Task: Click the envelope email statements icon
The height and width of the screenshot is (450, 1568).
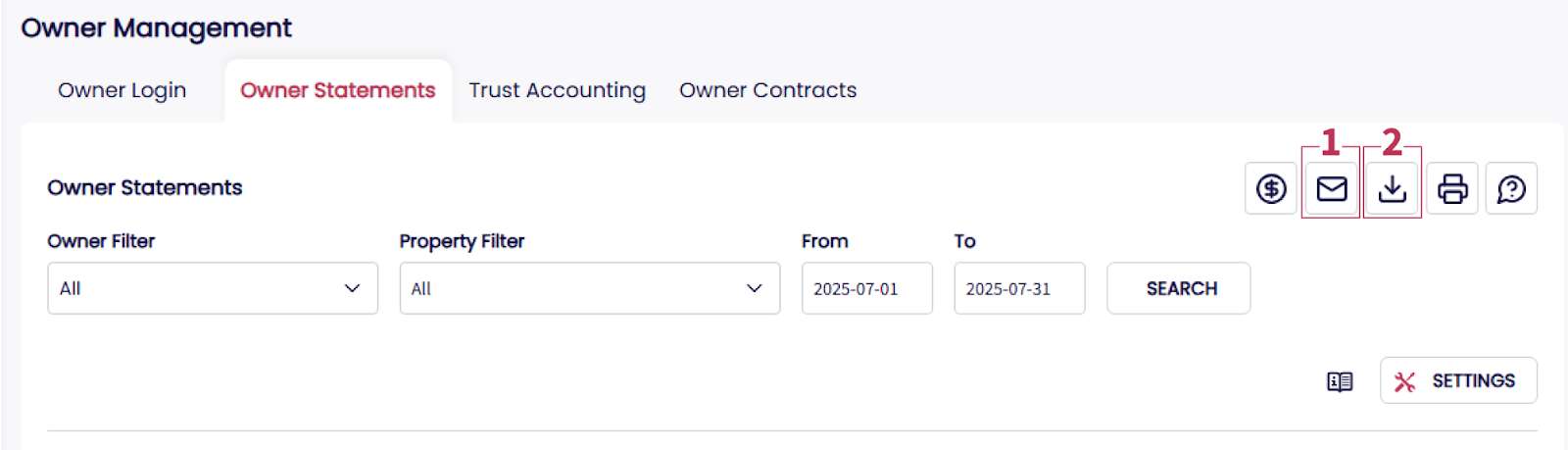Action: [1331, 188]
